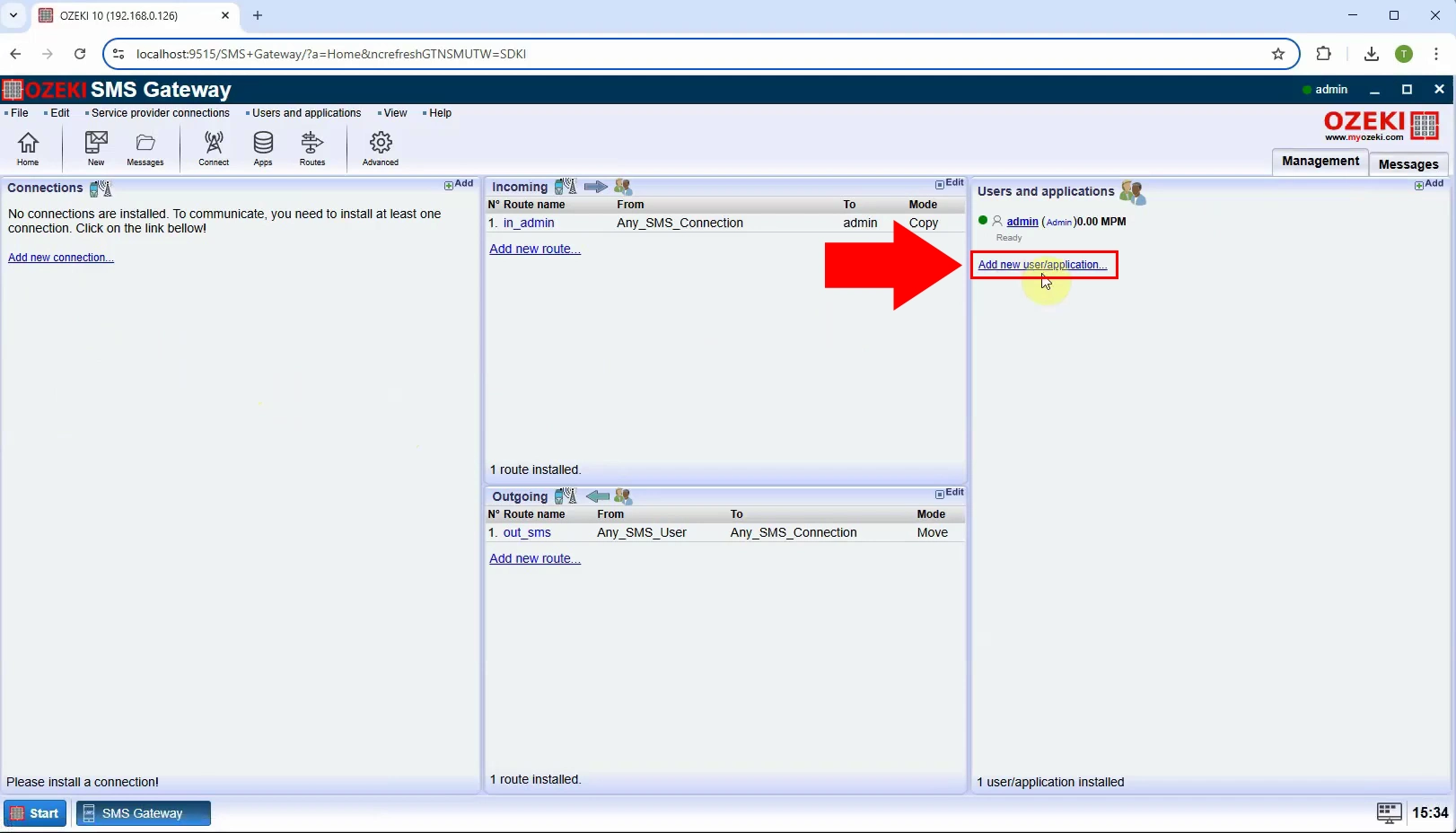Click Add new route under Outgoing

[x=535, y=558]
